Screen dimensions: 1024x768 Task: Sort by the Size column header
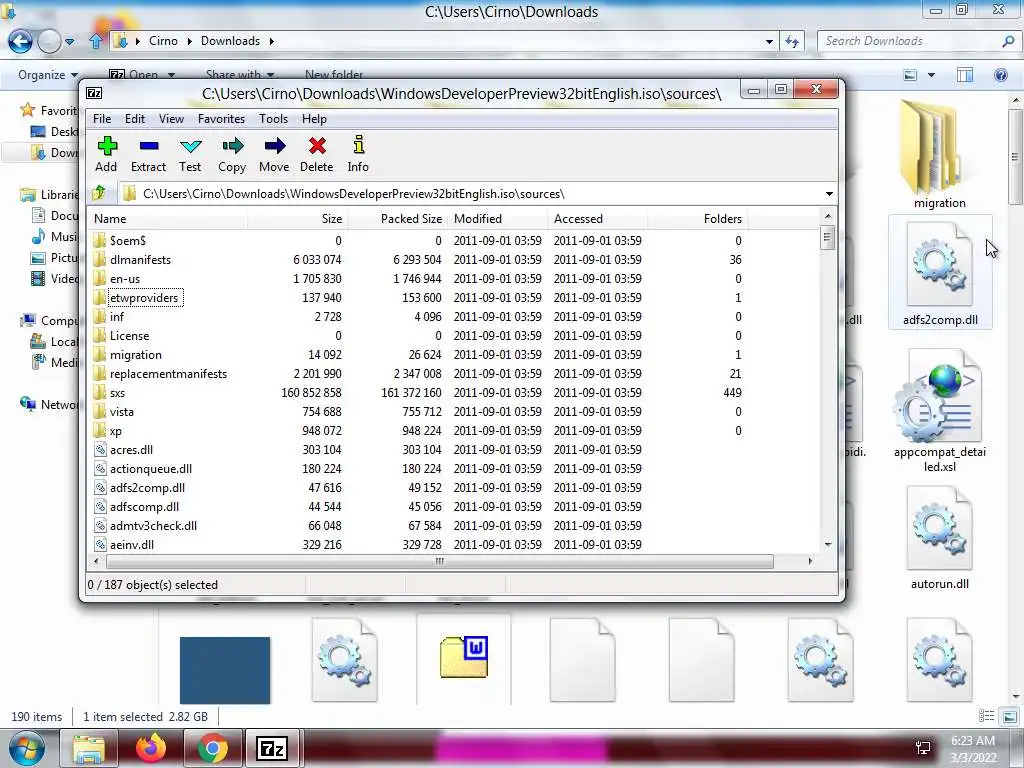(x=297, y=219)
